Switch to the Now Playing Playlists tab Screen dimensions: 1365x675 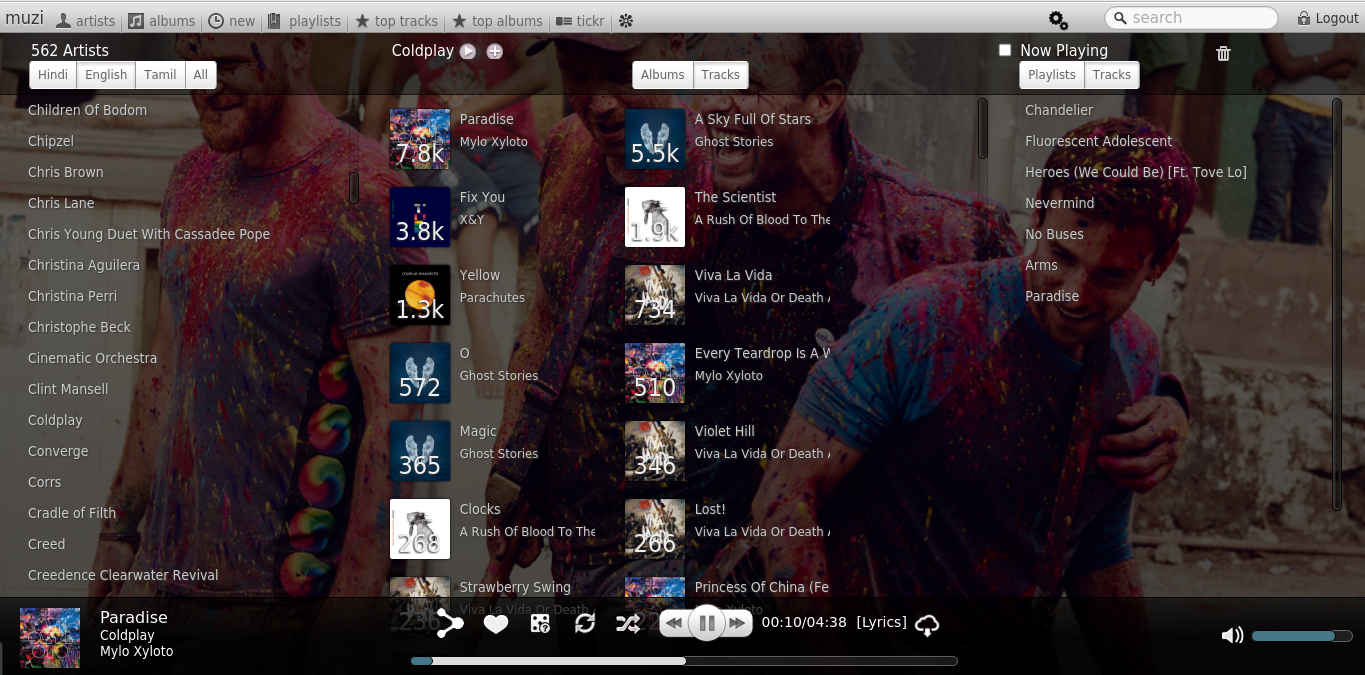point(1052,75)
